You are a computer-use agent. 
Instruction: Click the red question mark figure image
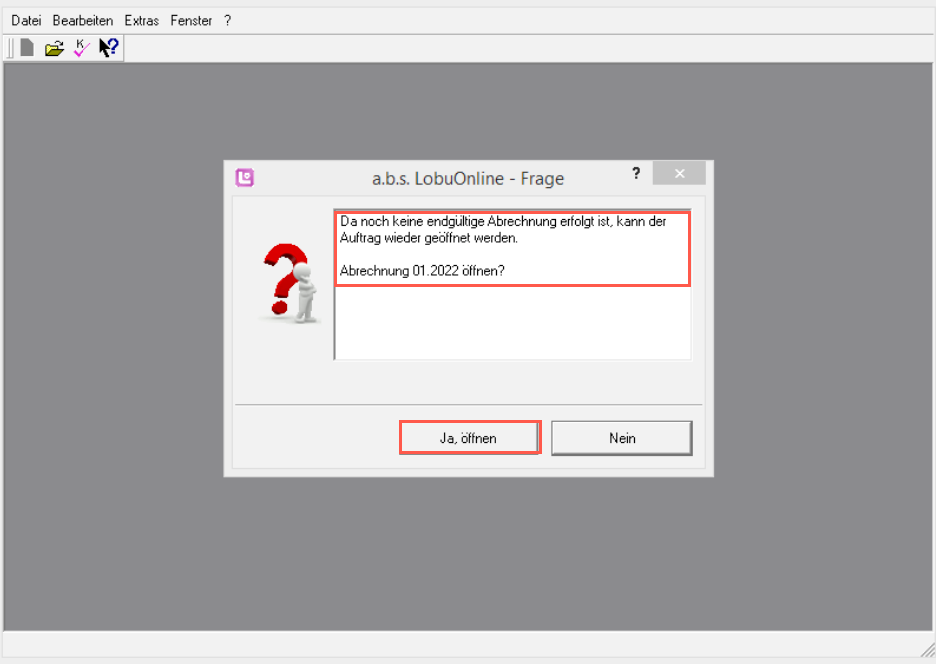click(x=290, y=285)
